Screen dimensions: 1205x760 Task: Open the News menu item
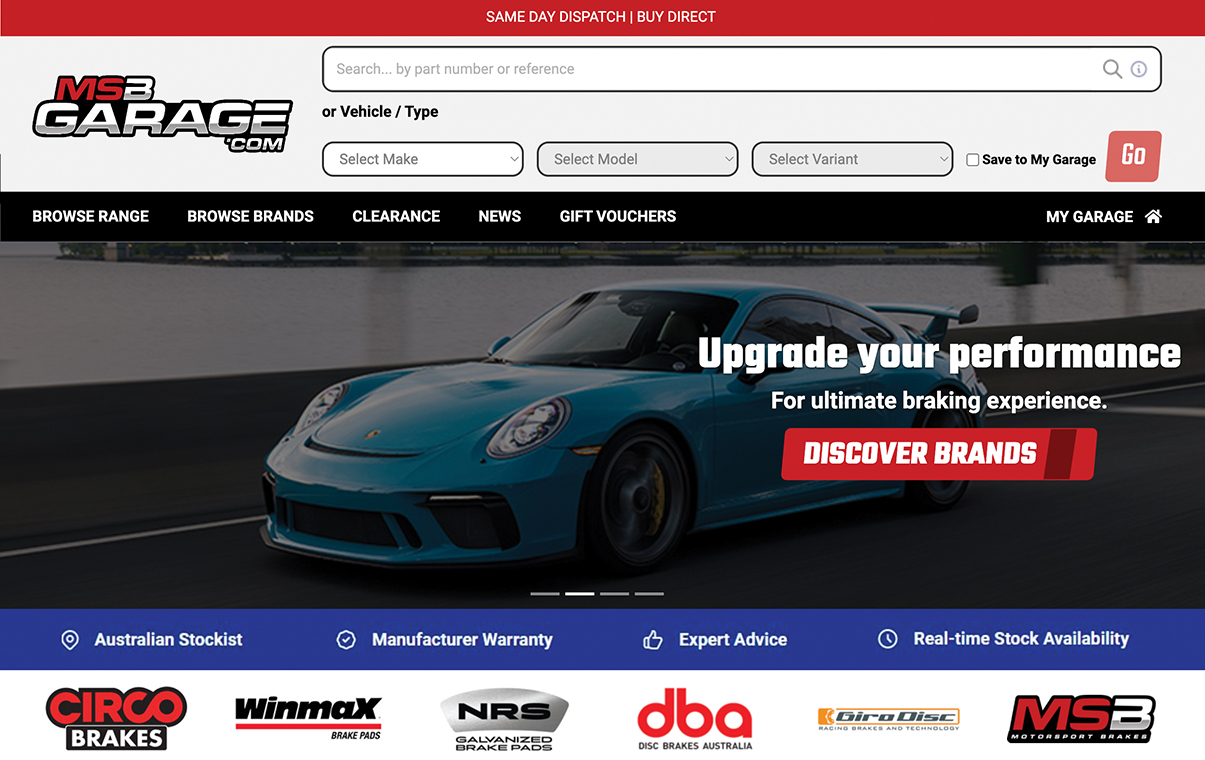500,216
